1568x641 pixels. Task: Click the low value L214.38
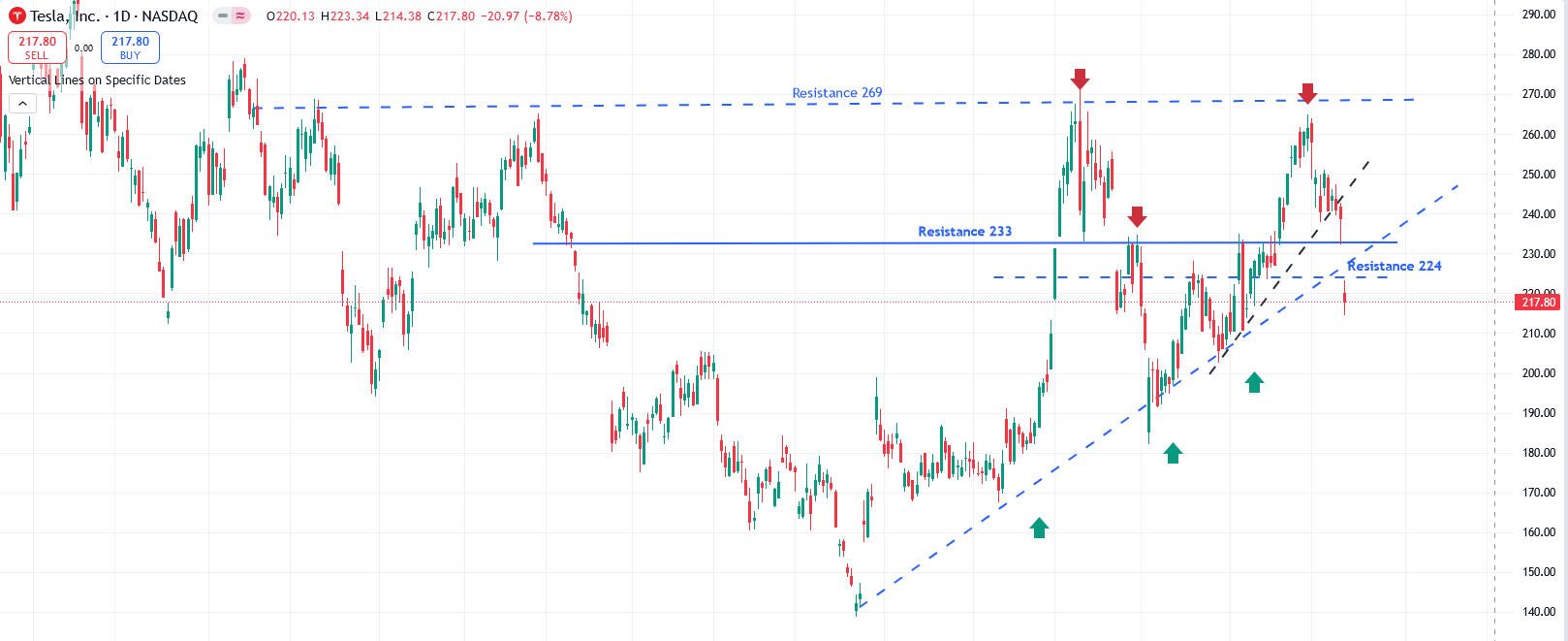click(398, 16)
